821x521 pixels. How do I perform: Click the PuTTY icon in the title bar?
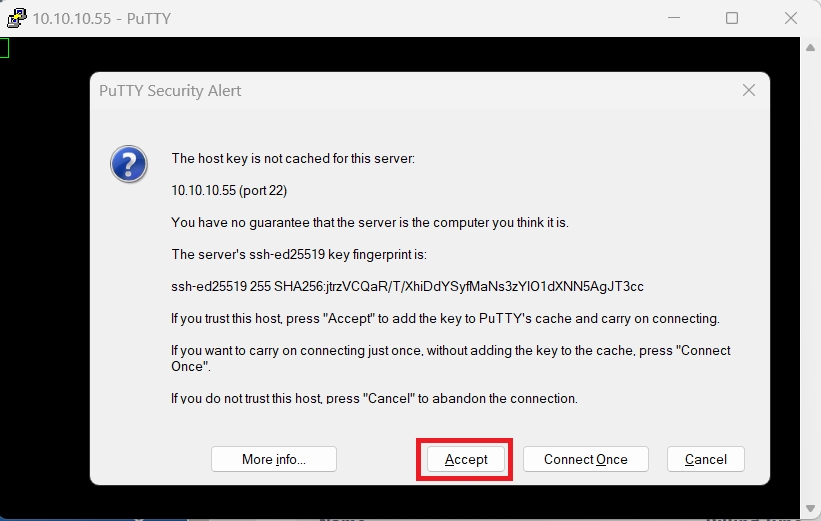tap(16, 18)
